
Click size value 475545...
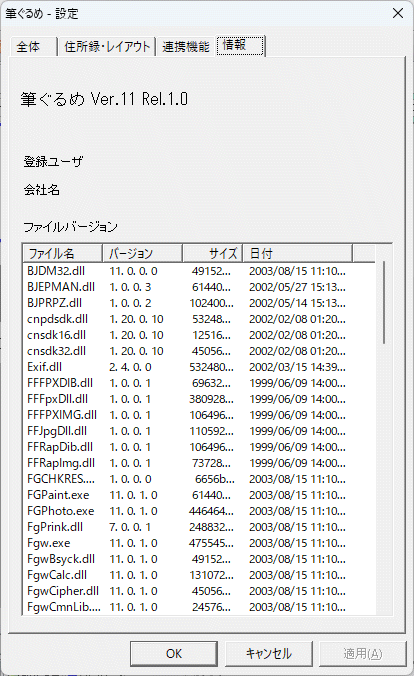(211, 543)
